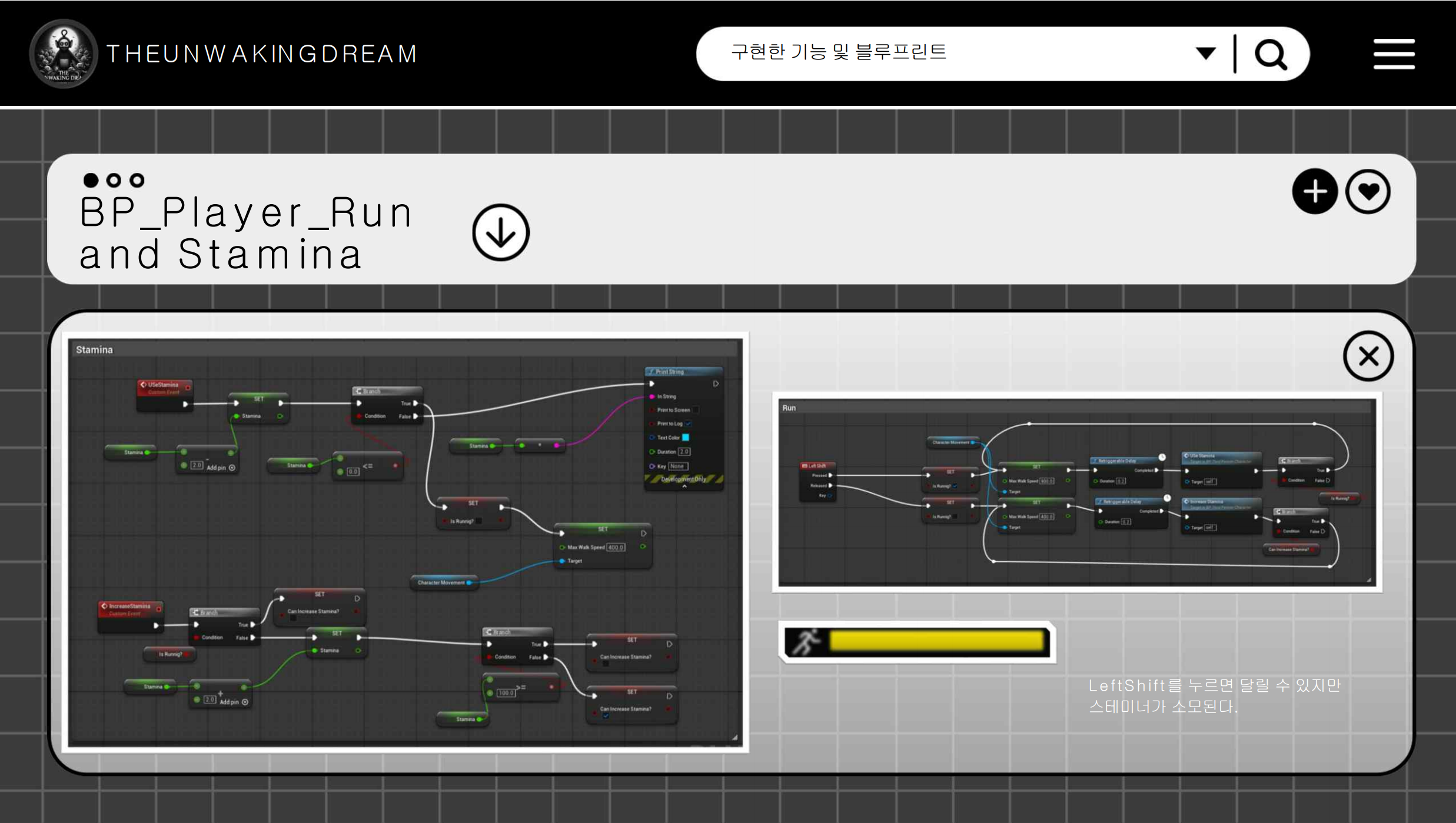
Task: Select the second page dot
Action: pyautogui.click(x=114, y=180)
